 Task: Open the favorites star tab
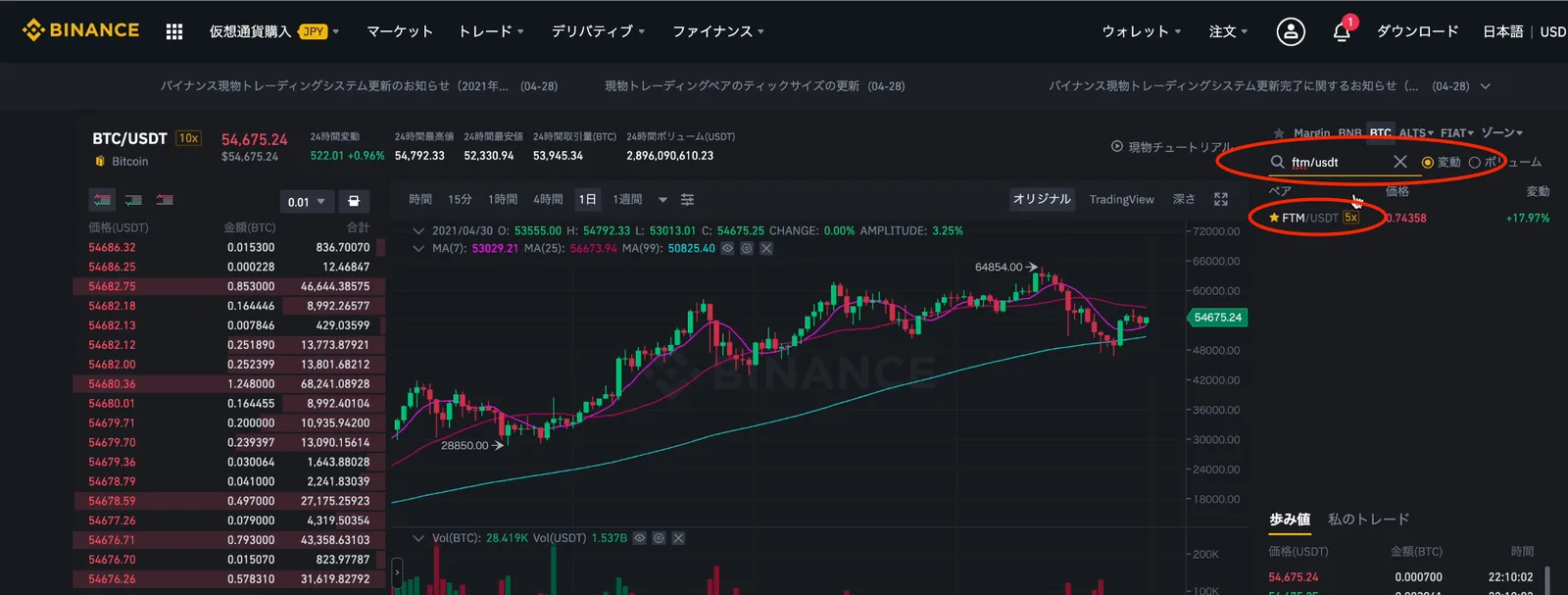tap(1279, 133)
